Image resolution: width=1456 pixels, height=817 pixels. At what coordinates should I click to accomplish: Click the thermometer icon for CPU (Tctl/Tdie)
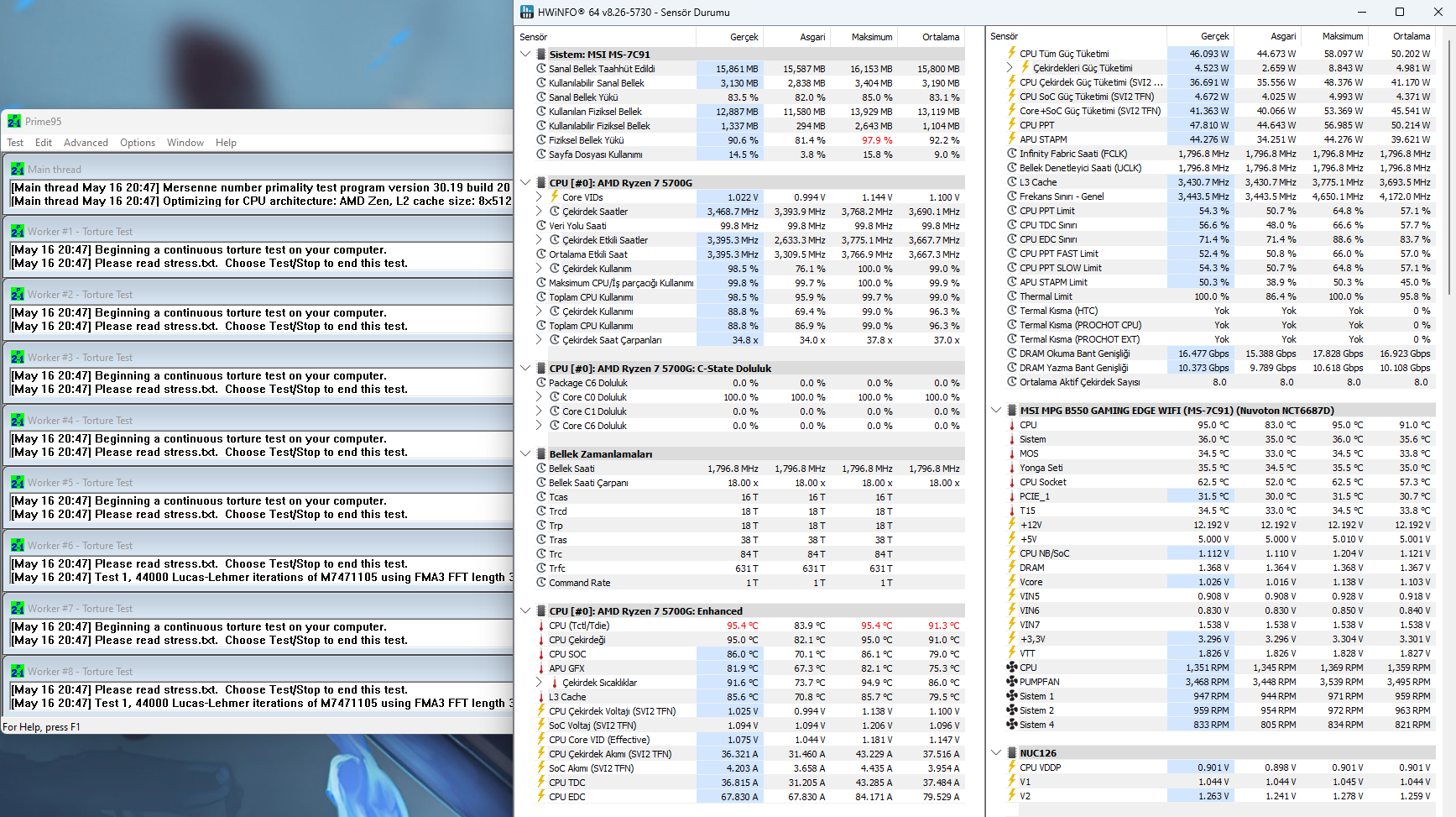click(x=541, y=626)
